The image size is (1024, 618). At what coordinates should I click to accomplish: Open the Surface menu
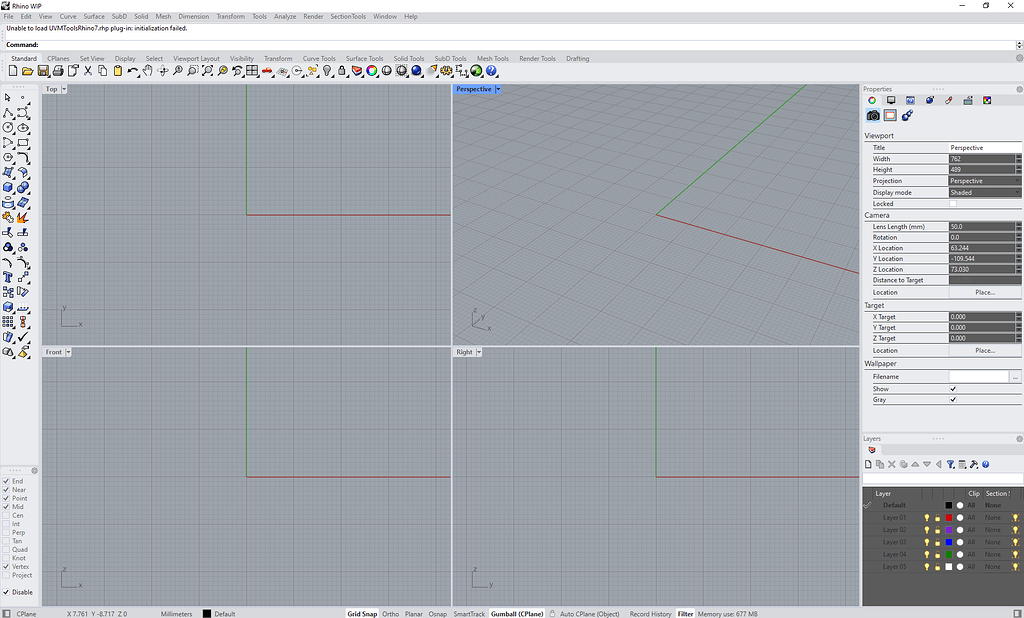coord(92,16)
